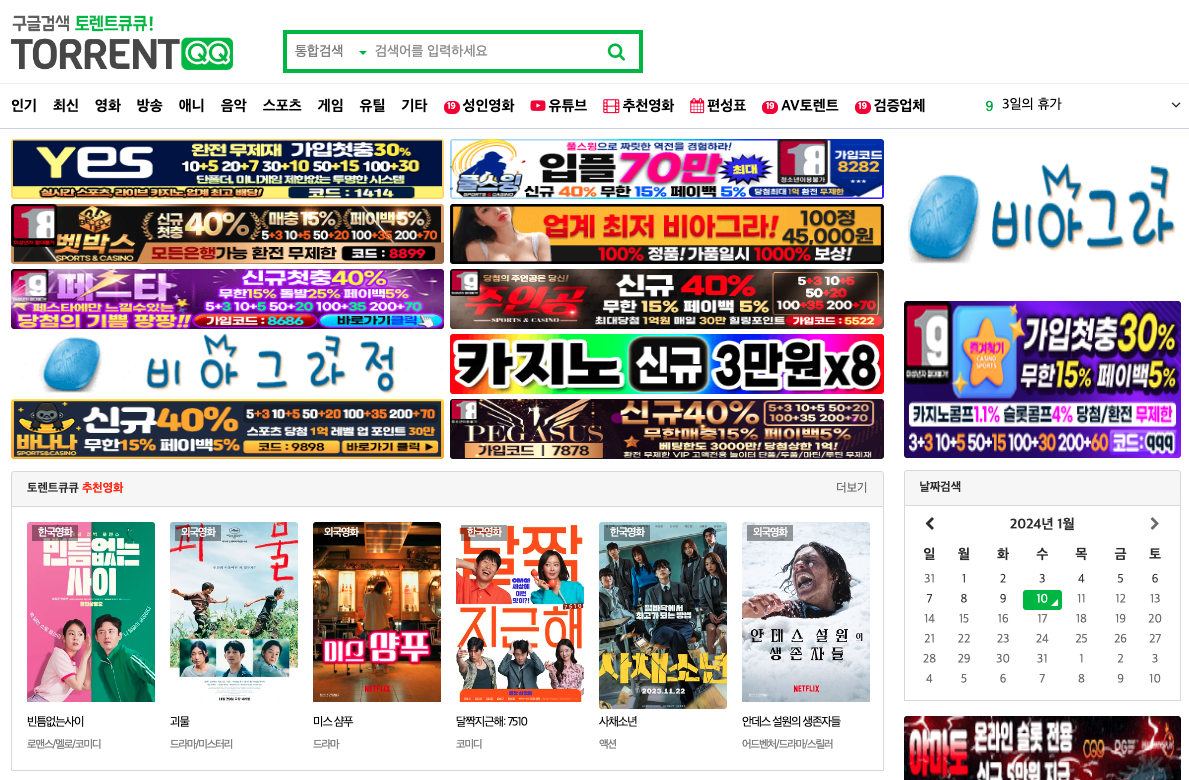Screen dimensions: 1189x780
Task: Open the 기타 menu
Action: pos(414,105)
